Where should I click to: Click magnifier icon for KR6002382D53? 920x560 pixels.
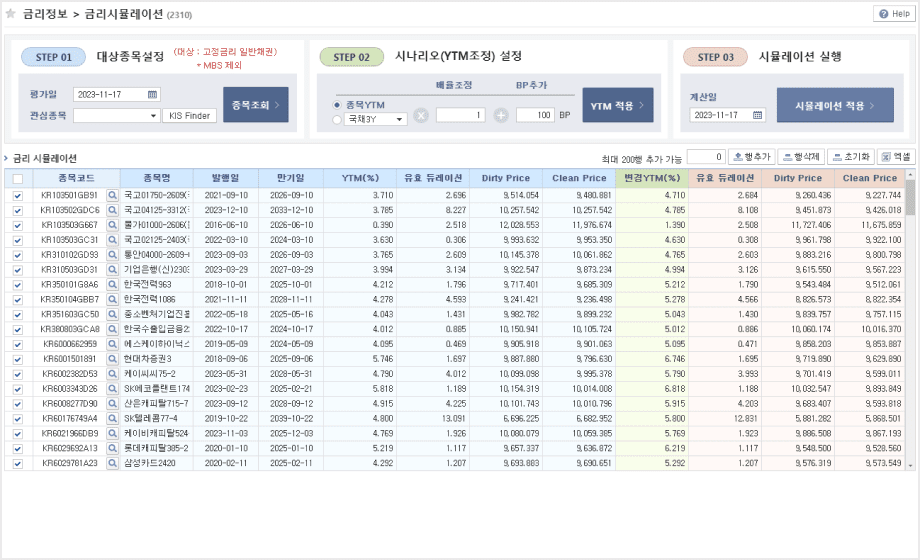pos(112,374)
